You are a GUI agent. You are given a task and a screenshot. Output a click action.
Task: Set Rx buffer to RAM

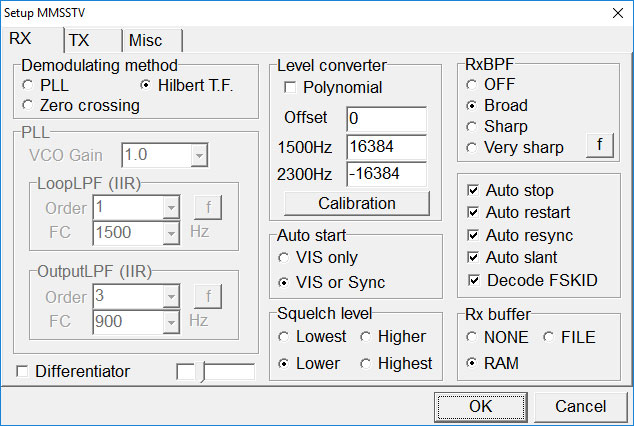pyautogui.click(x=492, y=363)
